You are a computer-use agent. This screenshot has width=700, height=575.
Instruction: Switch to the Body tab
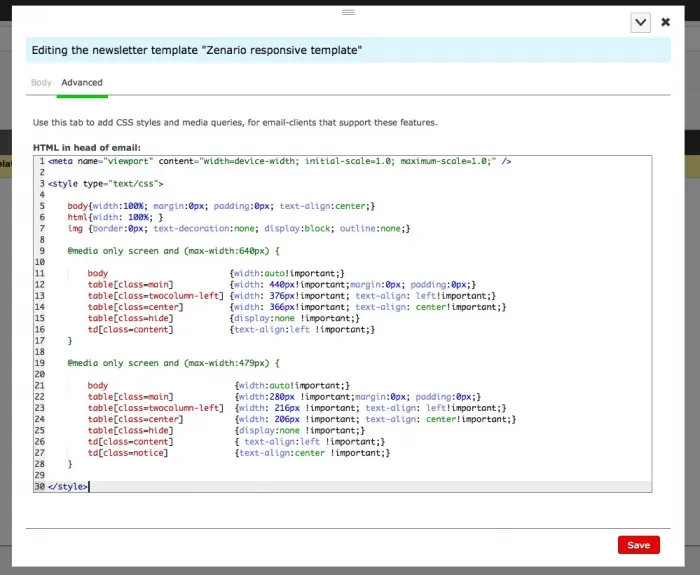tap(42, 83)
